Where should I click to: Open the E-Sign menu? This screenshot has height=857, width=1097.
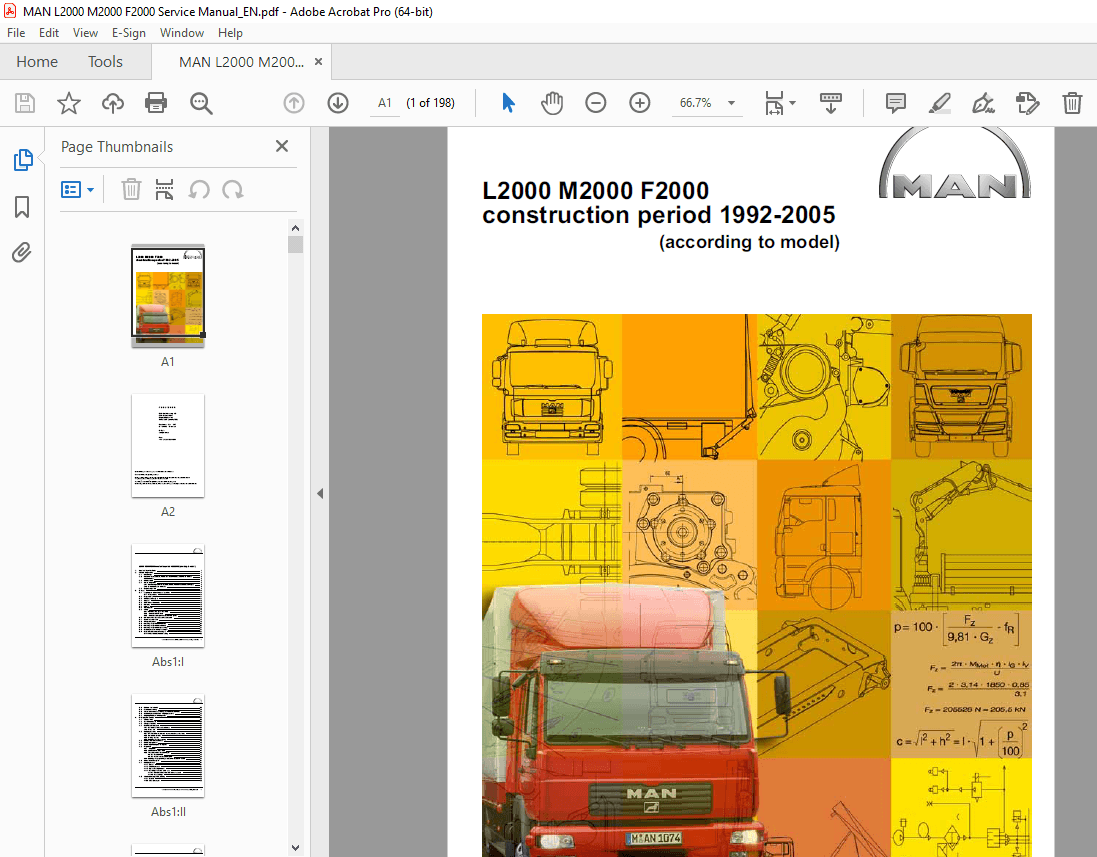[129, 32]
